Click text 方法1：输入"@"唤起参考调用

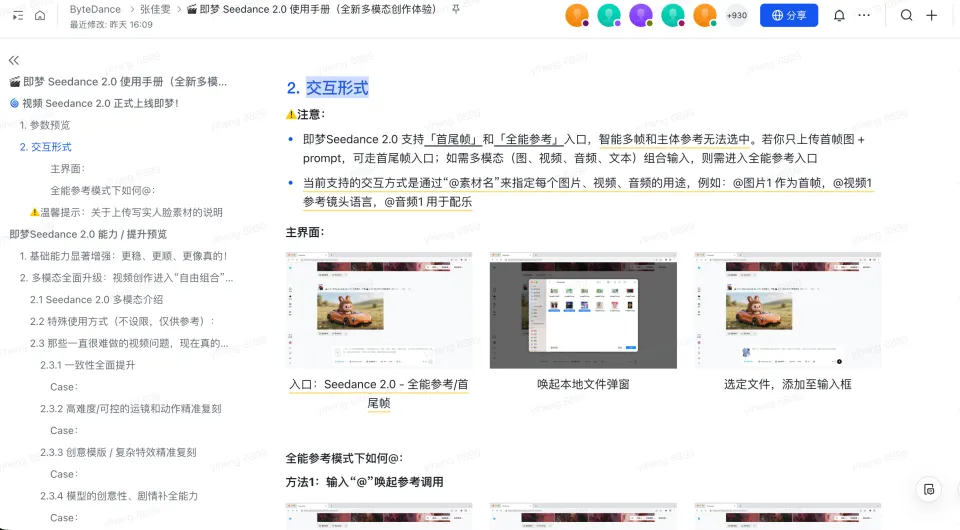coord(364,482)
